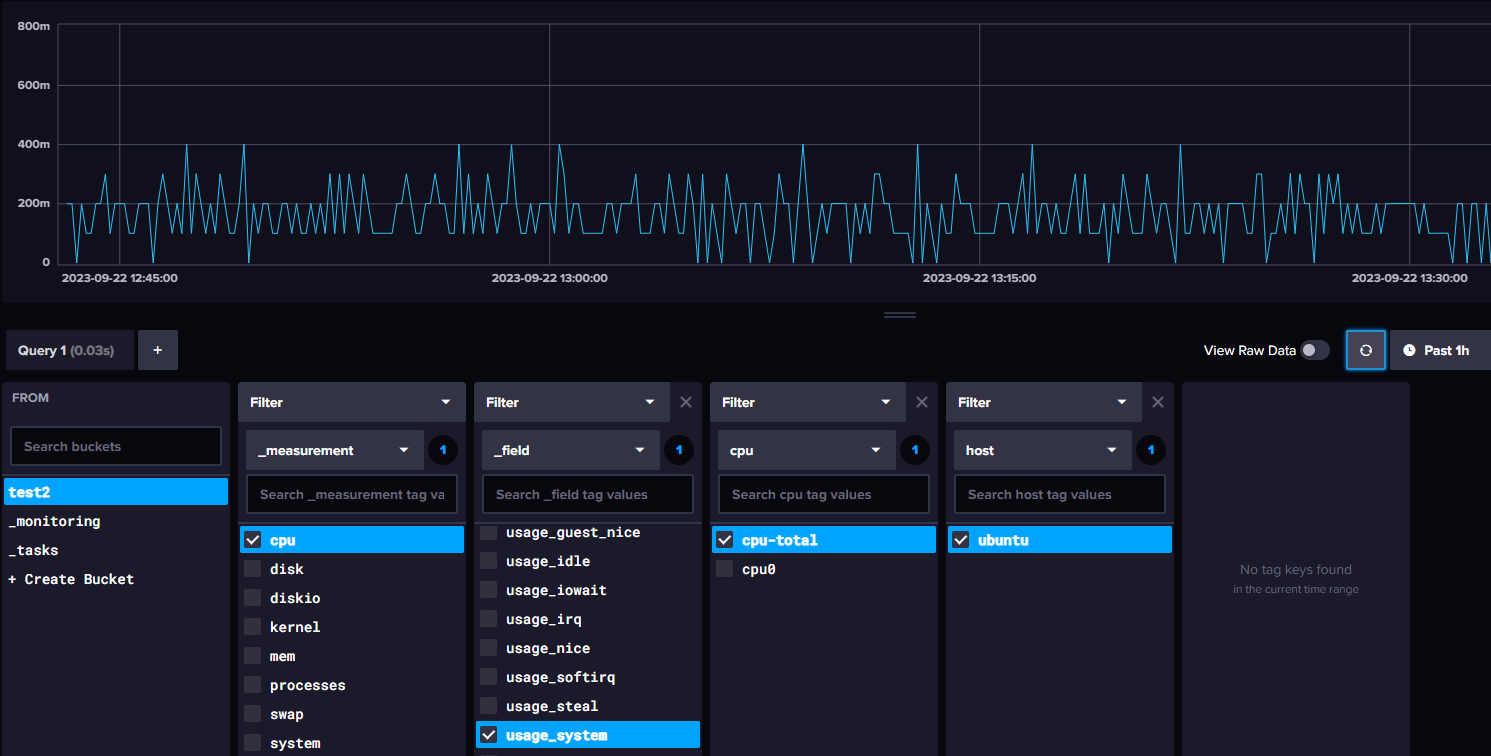Select the _tasks bucket

point(116,550)
